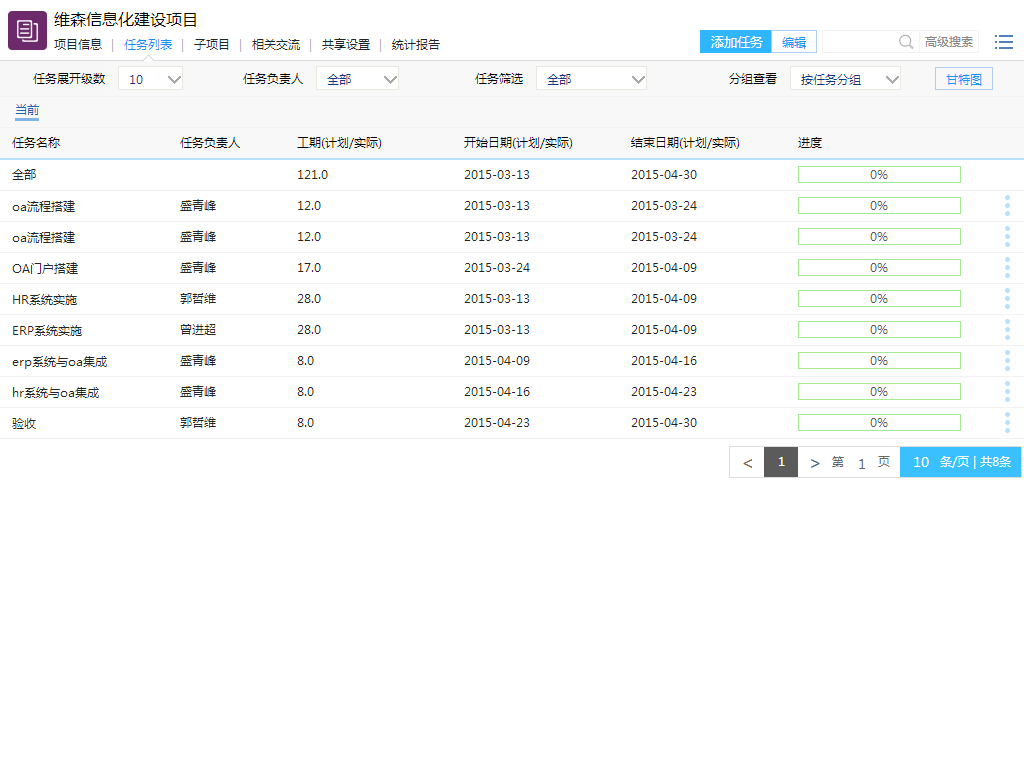
Task: Open the 任务筛选 dropdown
Action: pyautogui.click(x=592, y=79)
